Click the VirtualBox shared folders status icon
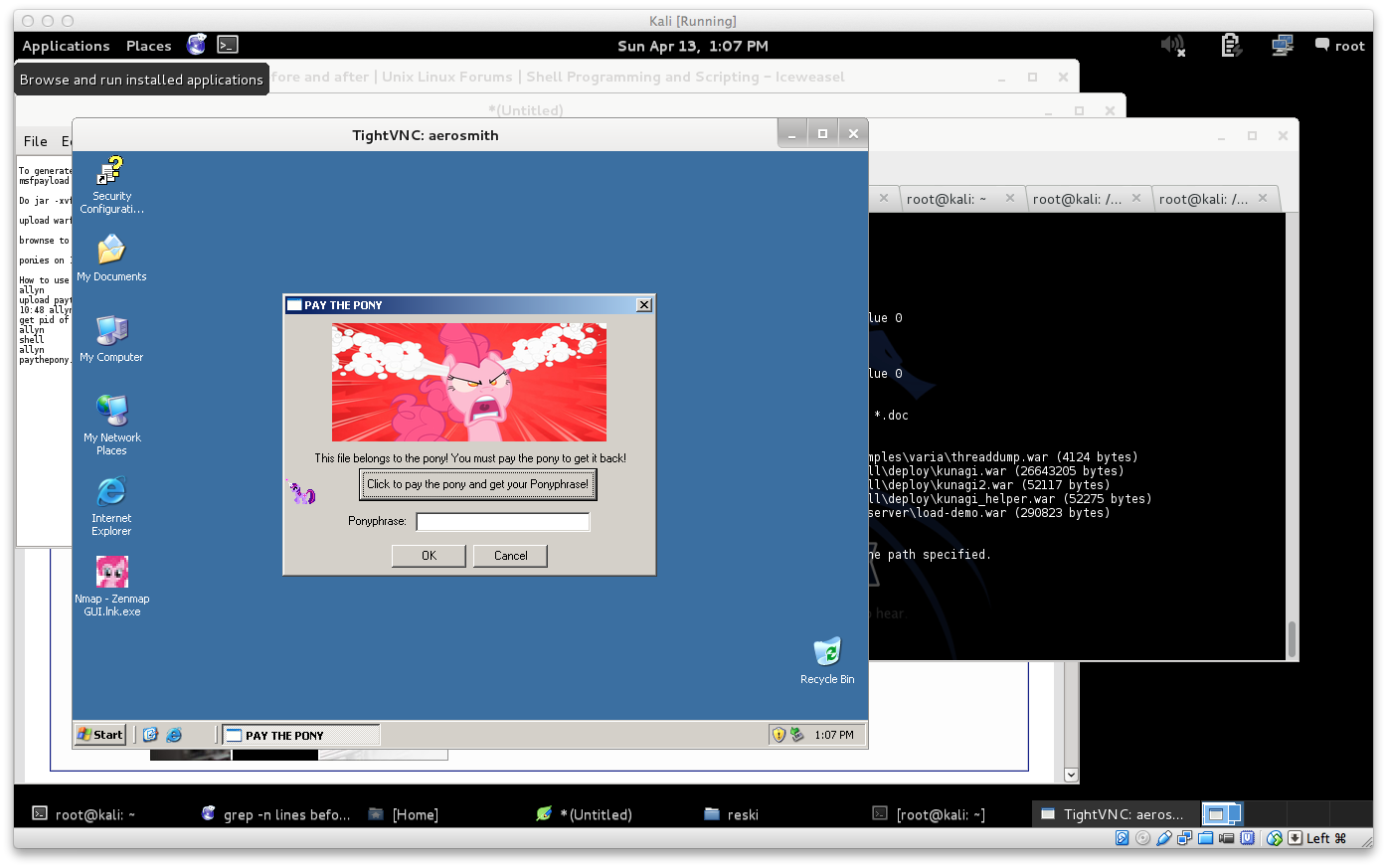This screenshot has height=868, width=1387. [1205, 838]
